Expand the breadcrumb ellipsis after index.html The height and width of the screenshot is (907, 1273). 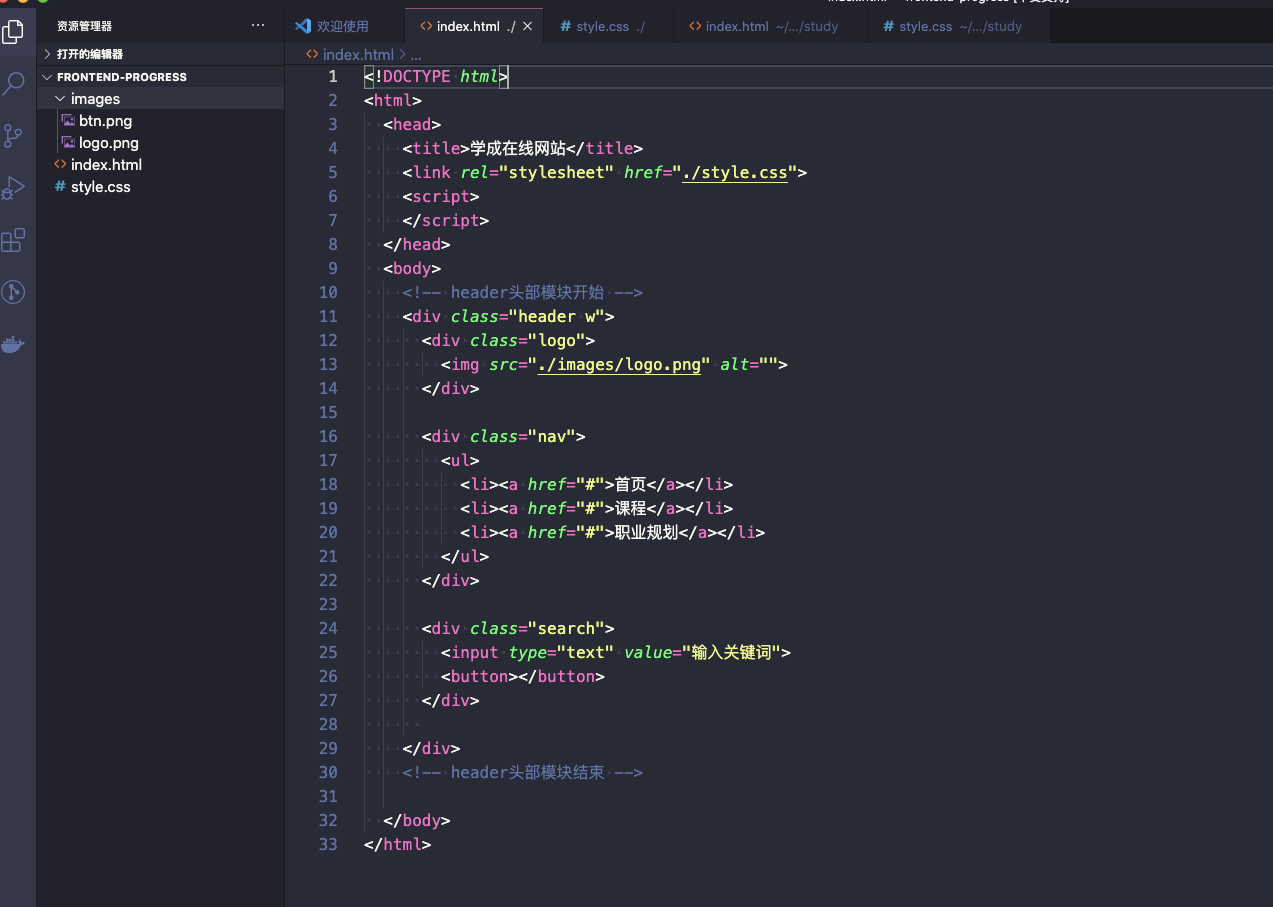coord(415,54)
